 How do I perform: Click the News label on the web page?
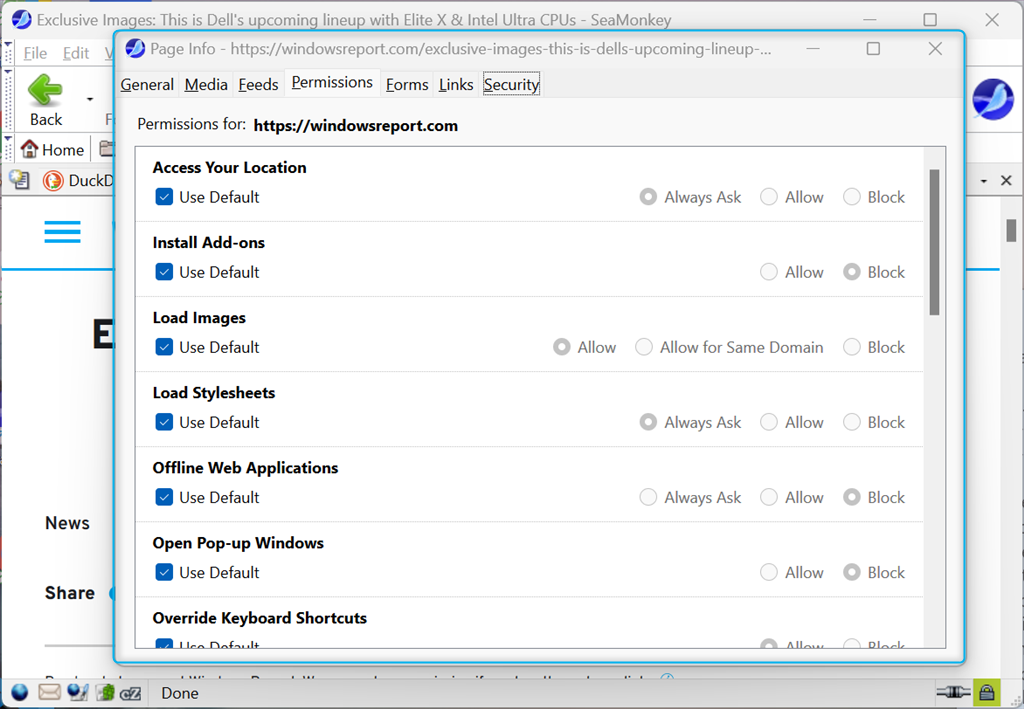tap(67, 523)
